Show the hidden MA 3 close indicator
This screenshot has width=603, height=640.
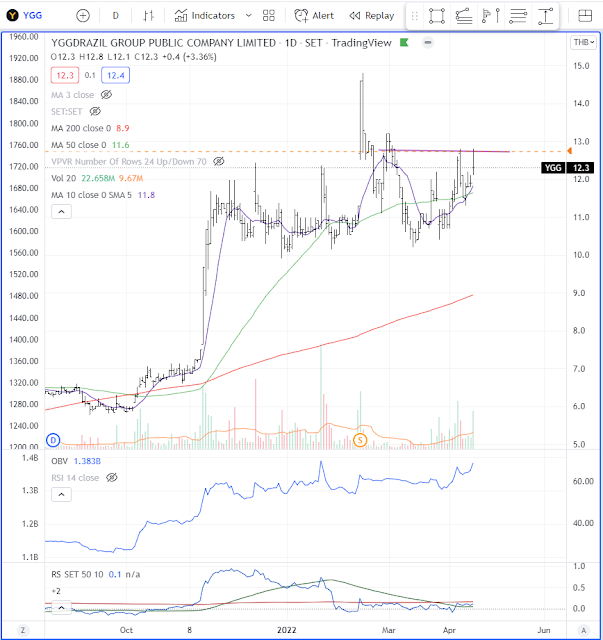[106, 95]
